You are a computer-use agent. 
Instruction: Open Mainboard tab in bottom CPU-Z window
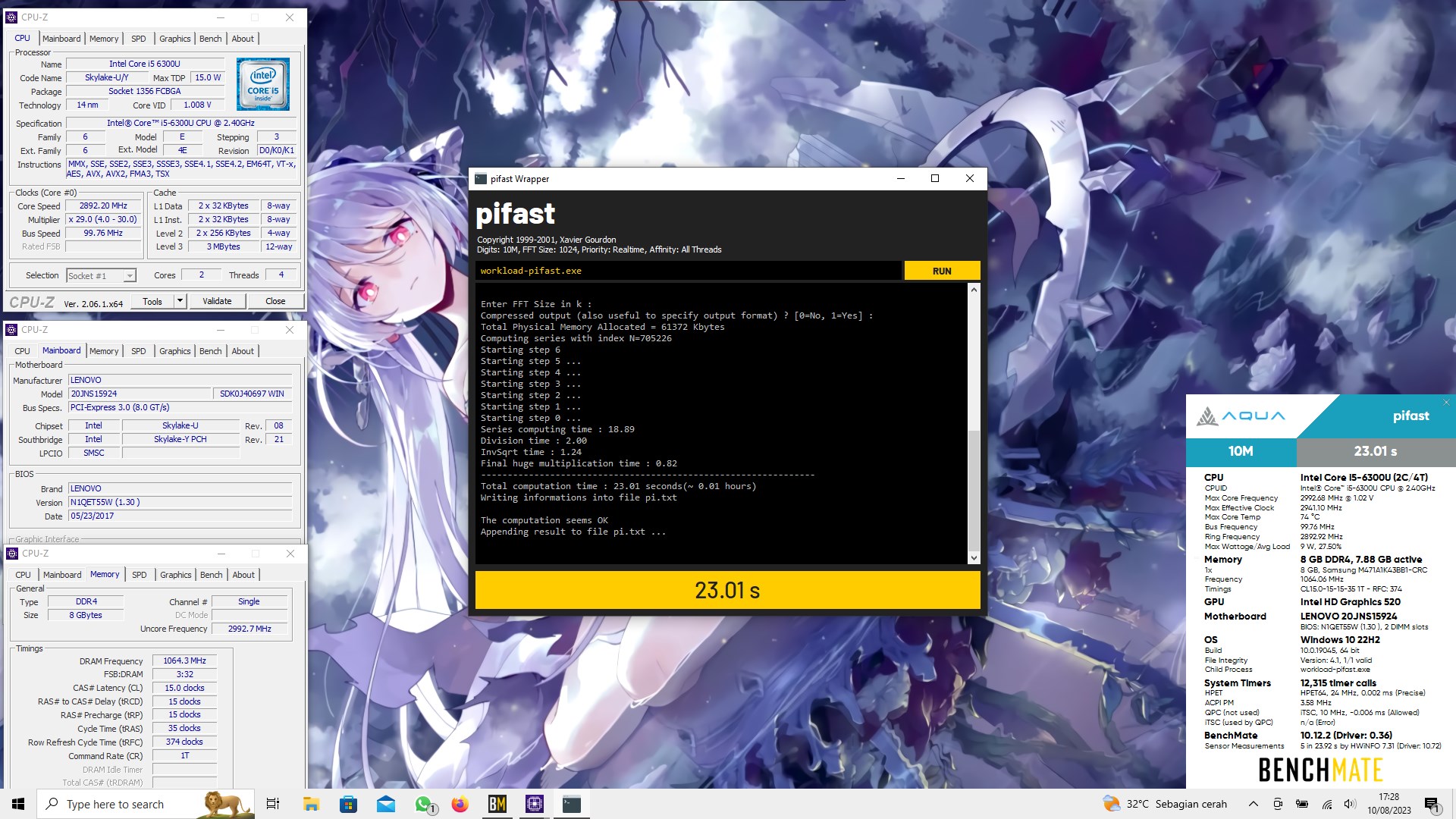point(62,575)
